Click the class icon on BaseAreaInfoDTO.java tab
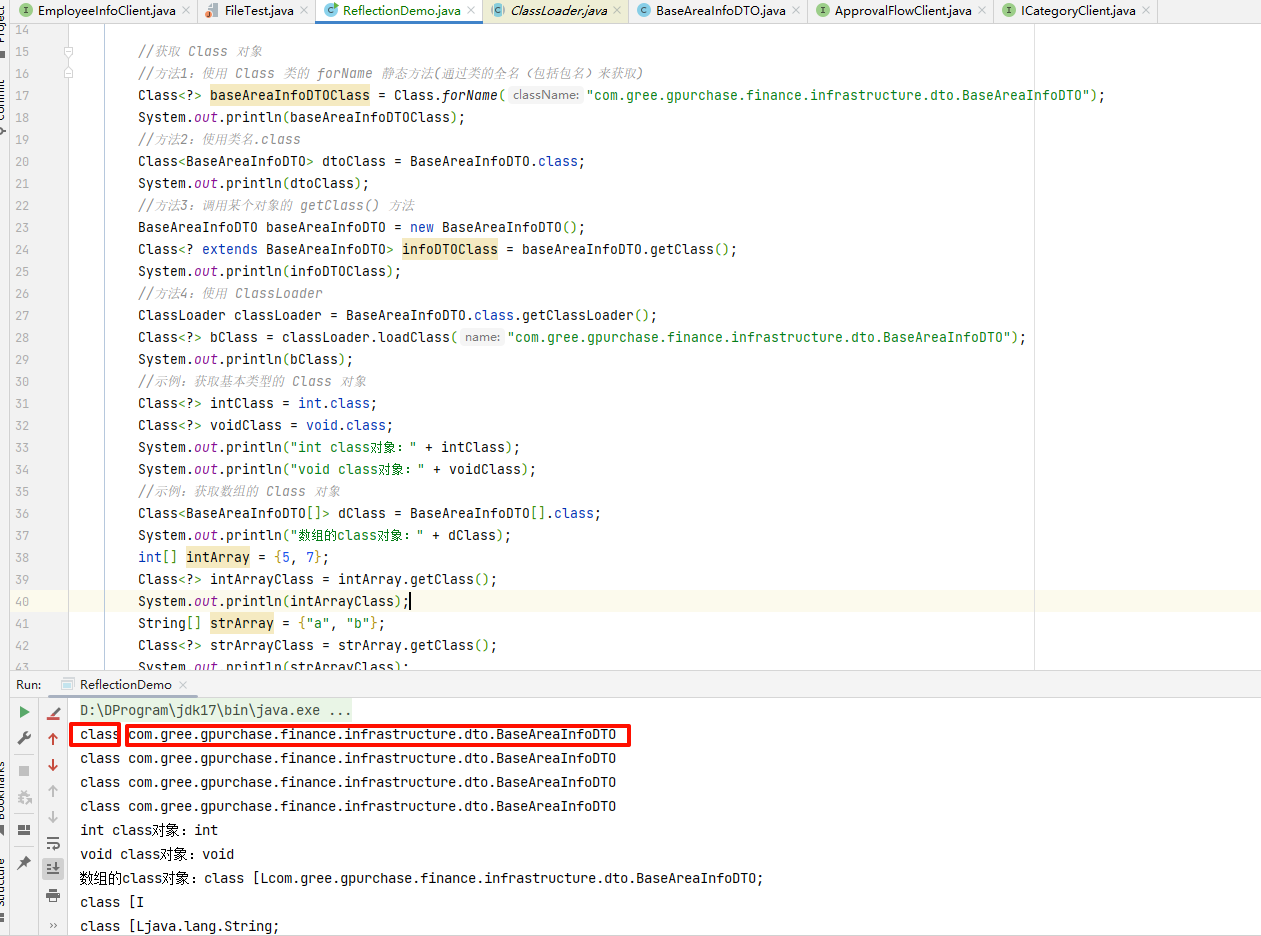 pos(644,11)
